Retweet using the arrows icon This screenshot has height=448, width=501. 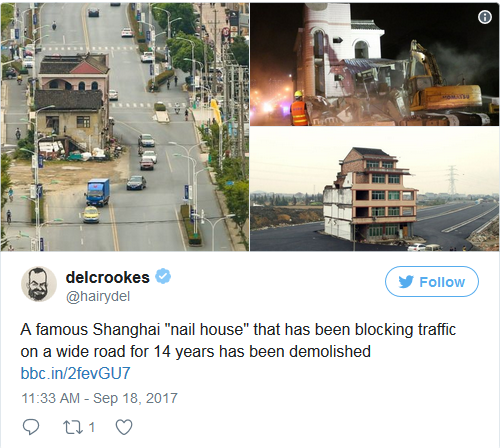pos(74,427)
